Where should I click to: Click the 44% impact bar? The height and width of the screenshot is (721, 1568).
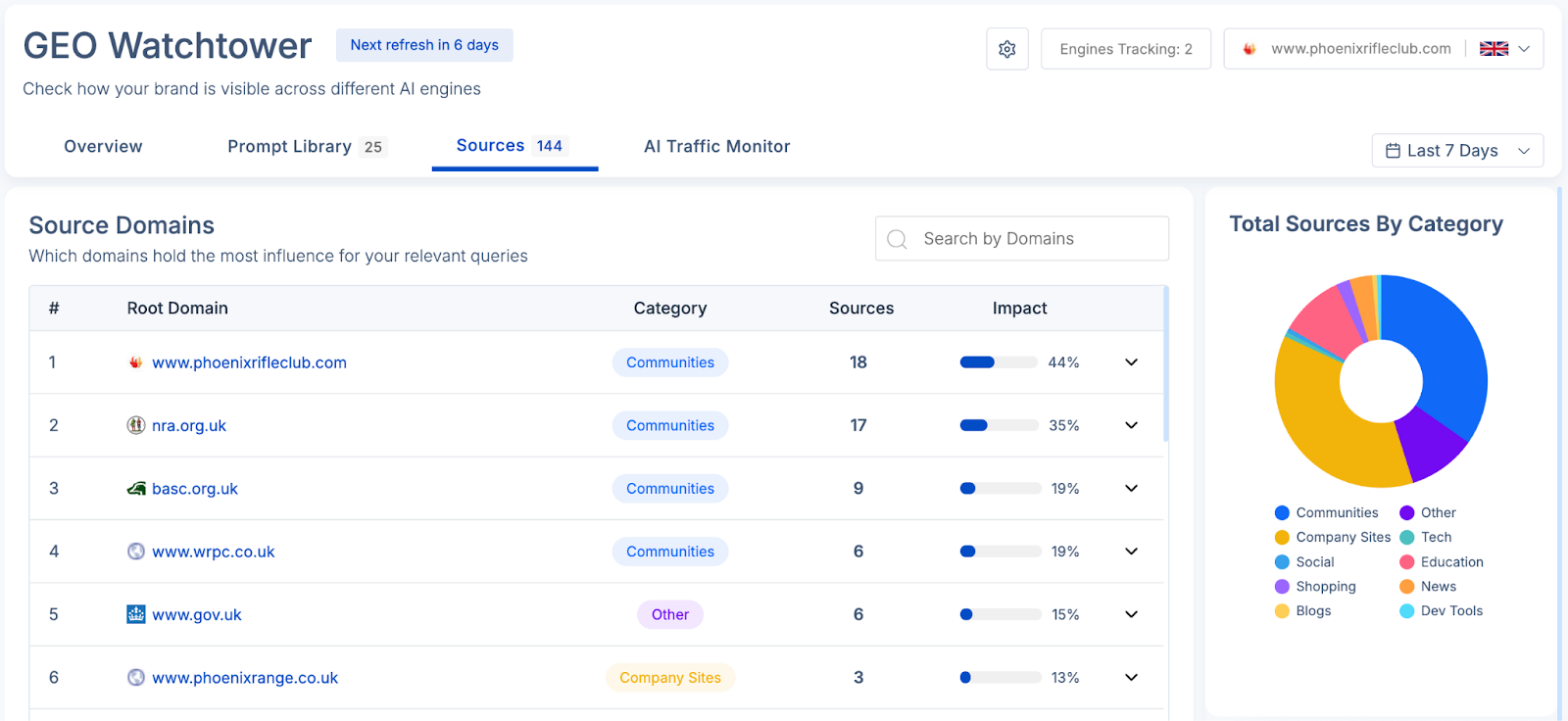click(999, 362)
